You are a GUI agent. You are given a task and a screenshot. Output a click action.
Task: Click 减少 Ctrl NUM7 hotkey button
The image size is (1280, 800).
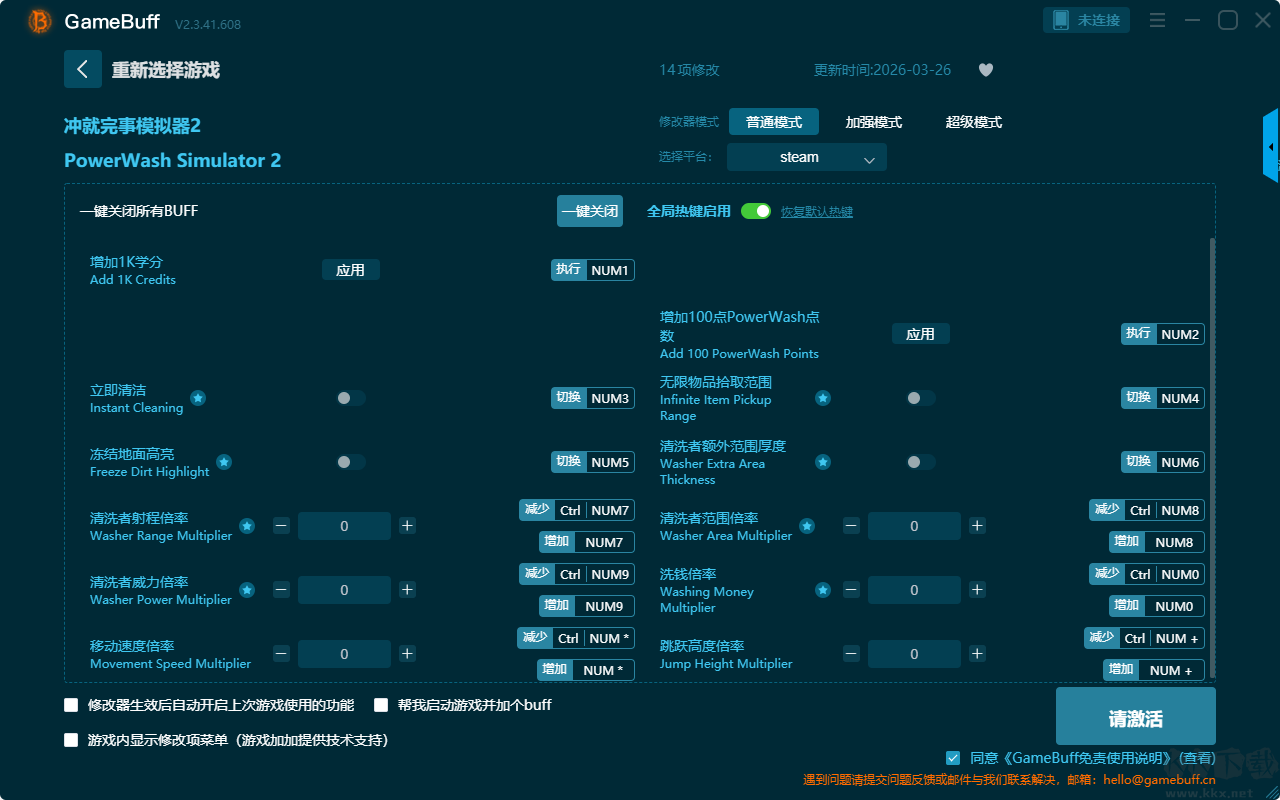577,510
